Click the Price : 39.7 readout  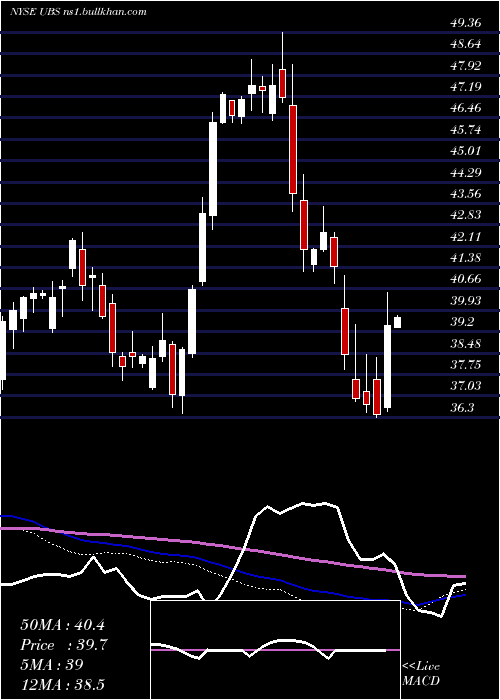click(x=64, y=645)
